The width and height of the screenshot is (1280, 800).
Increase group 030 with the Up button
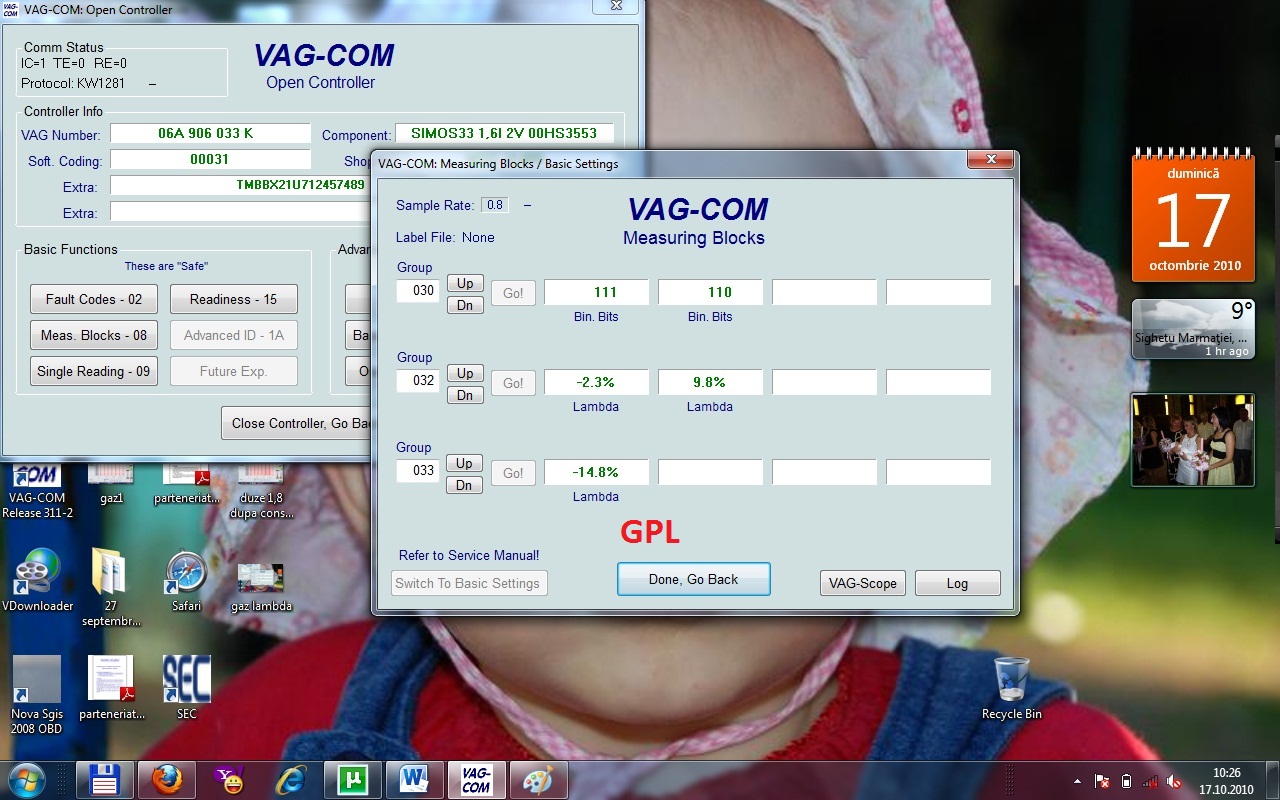click(x=464, y=283)
